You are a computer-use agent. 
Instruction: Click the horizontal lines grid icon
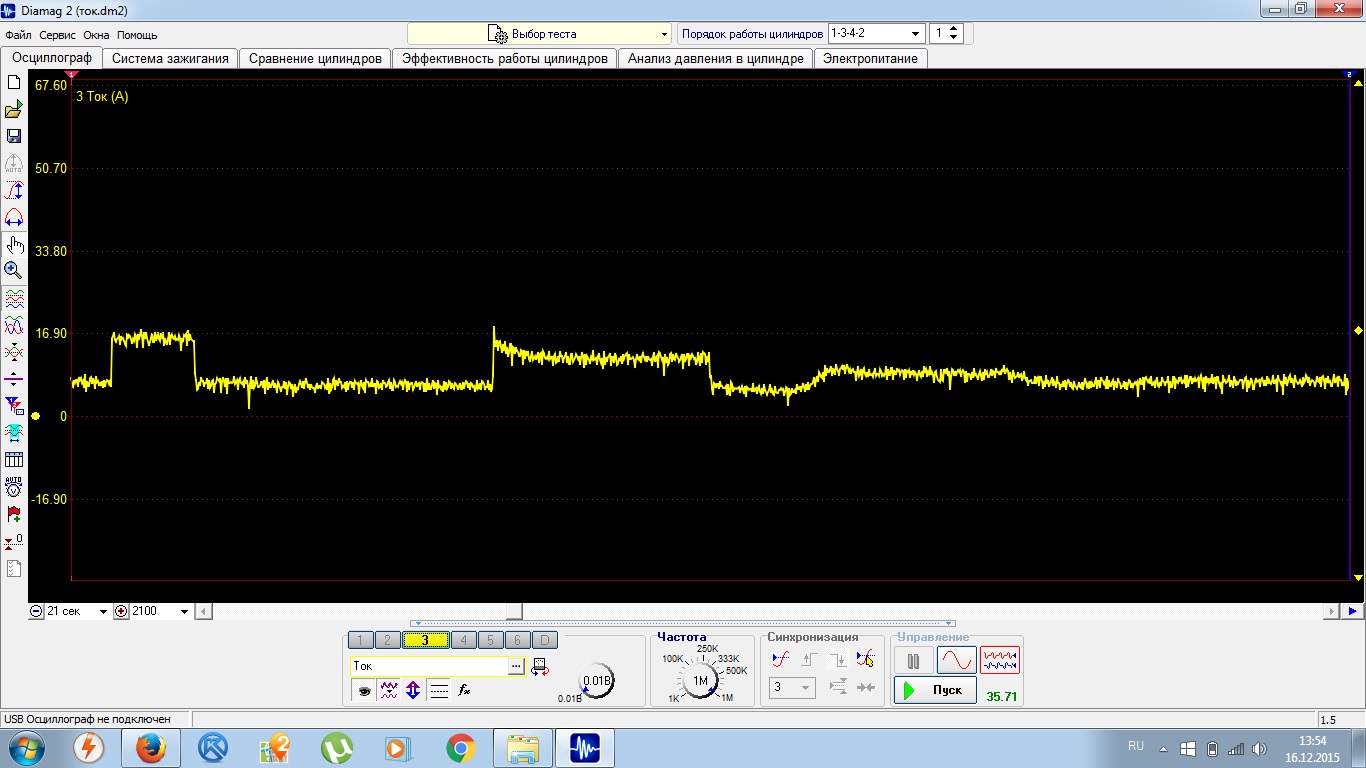(438, 689)
